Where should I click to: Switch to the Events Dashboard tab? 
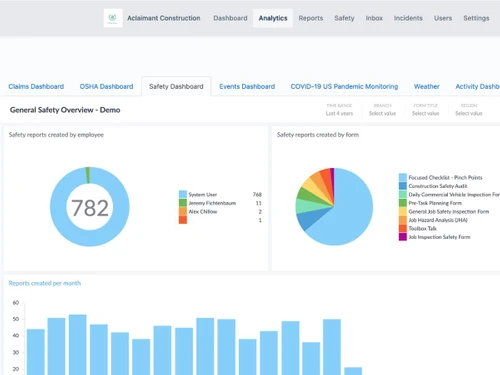click(247, 86)
